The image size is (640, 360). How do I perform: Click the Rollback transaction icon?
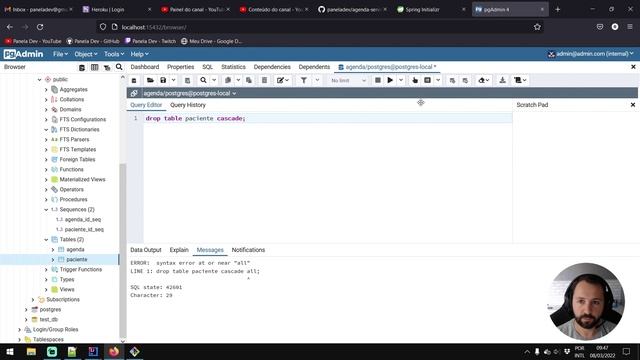(x=465, y=80)
